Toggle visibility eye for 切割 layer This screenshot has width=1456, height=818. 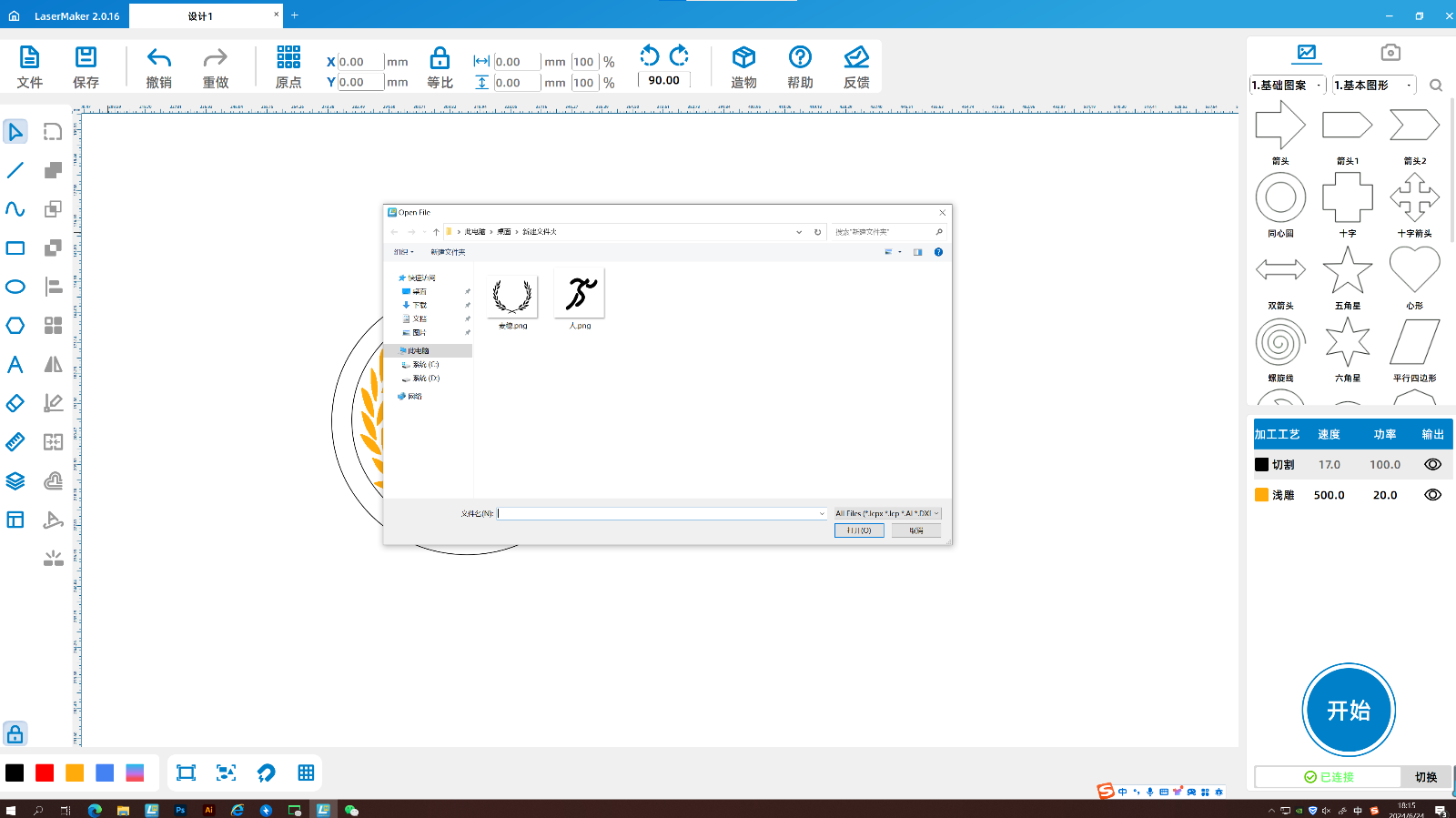click(1432, 464)
